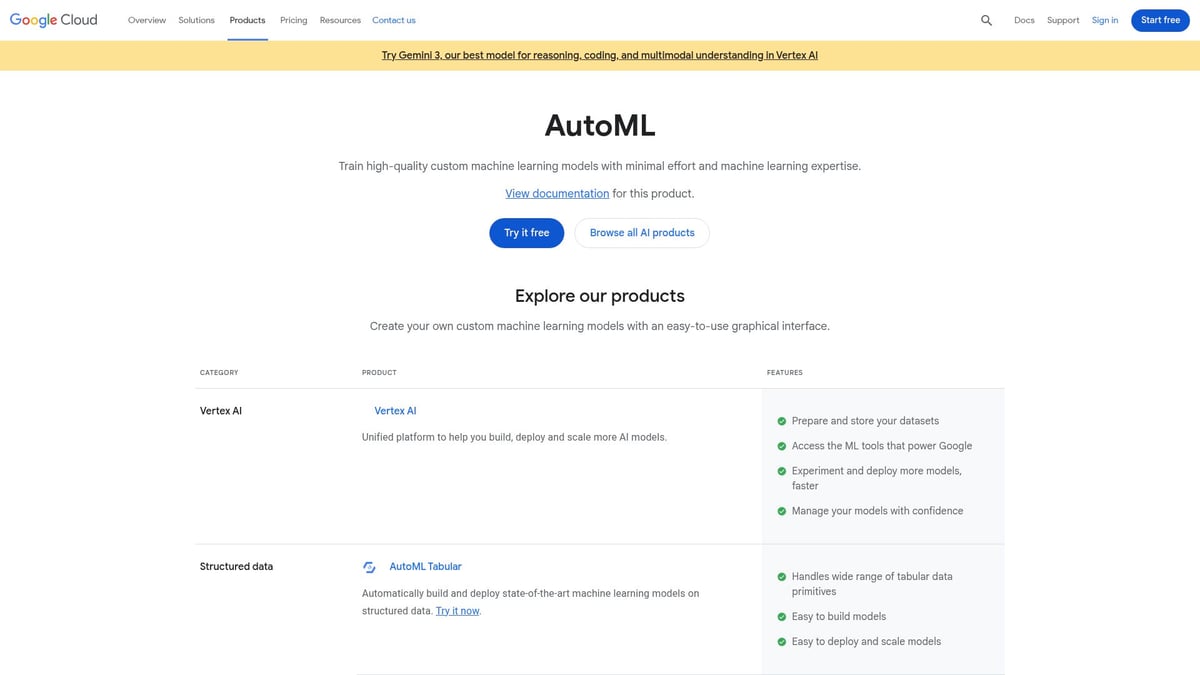Click checkmark beside Manage your models with confidence

[782, 511]
